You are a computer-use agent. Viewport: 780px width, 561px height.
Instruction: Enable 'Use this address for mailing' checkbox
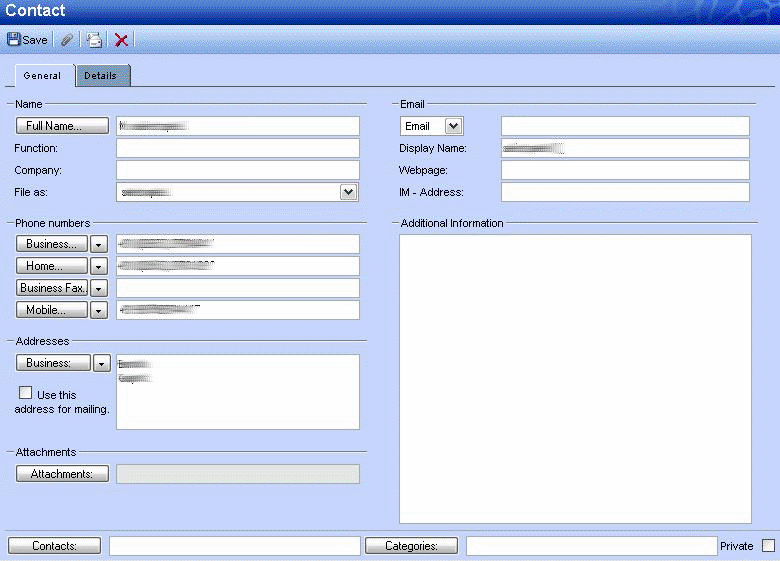click(x=25, y=393)
